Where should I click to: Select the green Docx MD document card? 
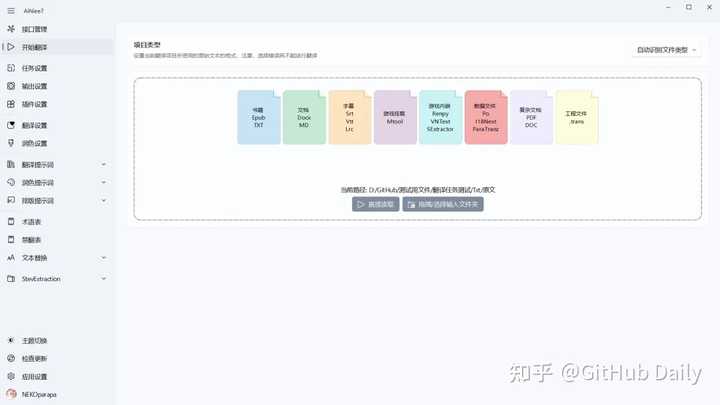(x=304, y=118)
